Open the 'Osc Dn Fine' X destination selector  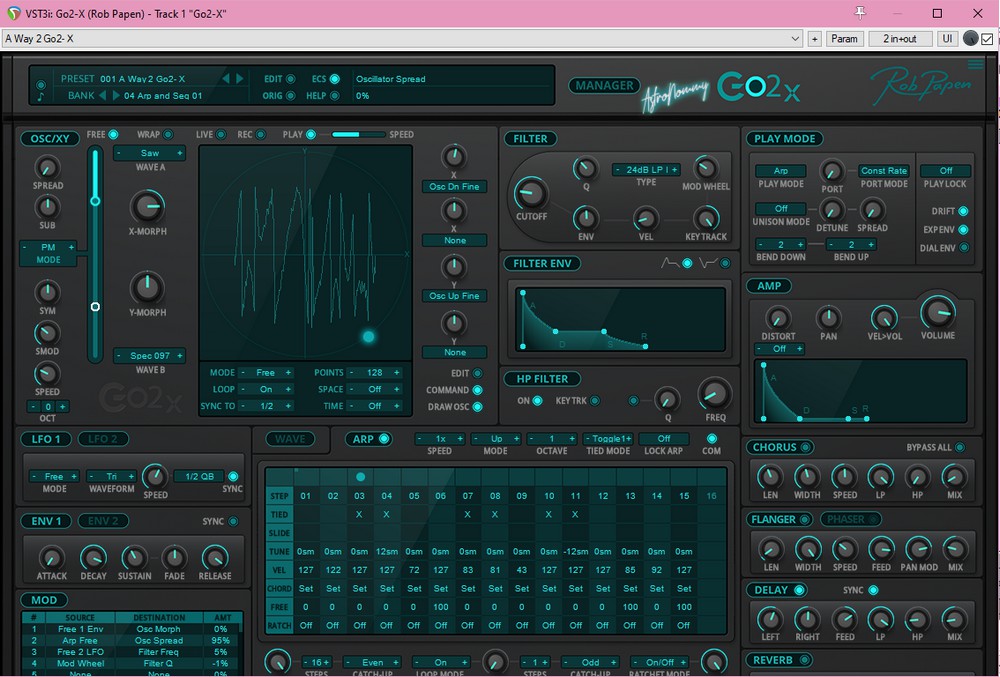point(454,186)
